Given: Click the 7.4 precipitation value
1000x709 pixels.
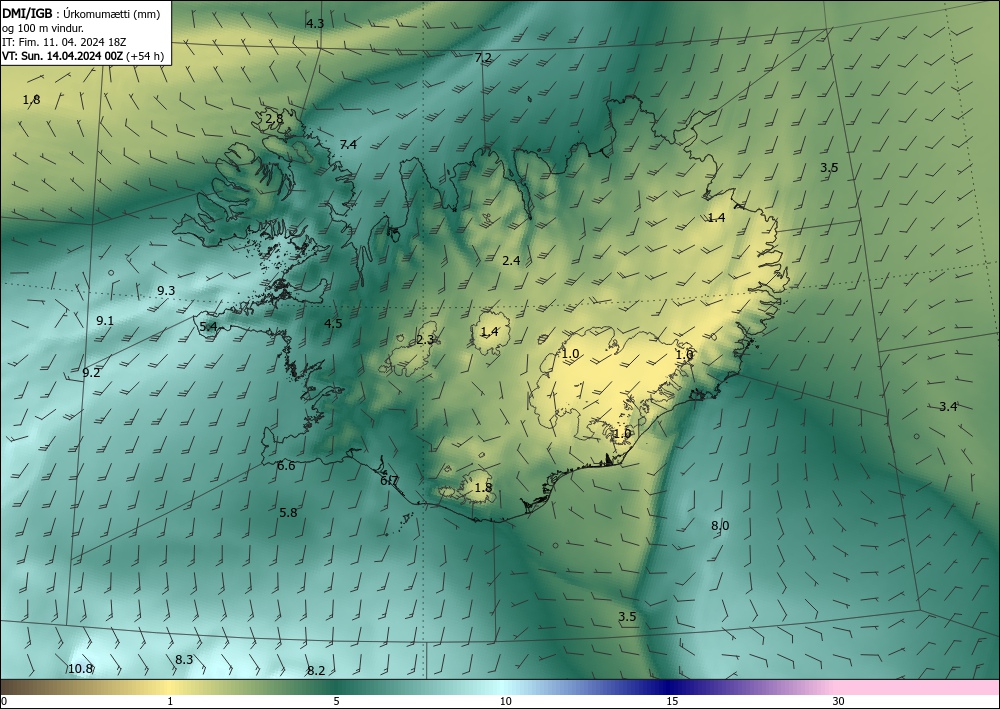Looking at the screenshot, I should click(x=348, y=145).
